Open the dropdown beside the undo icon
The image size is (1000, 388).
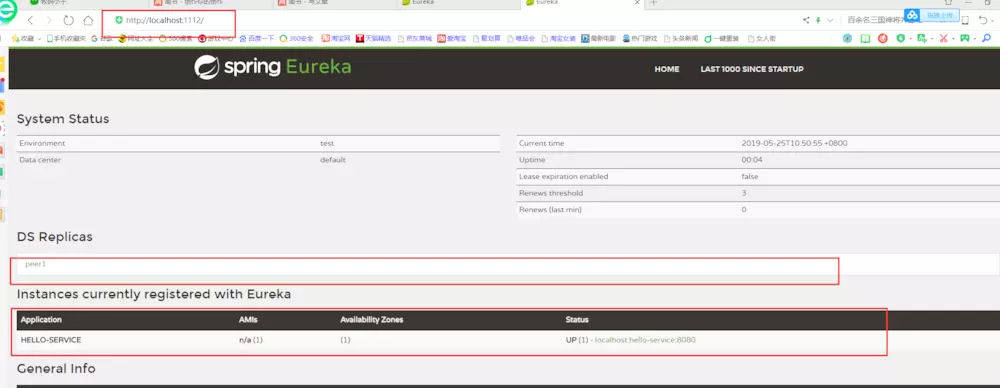(x=992, y=21)
